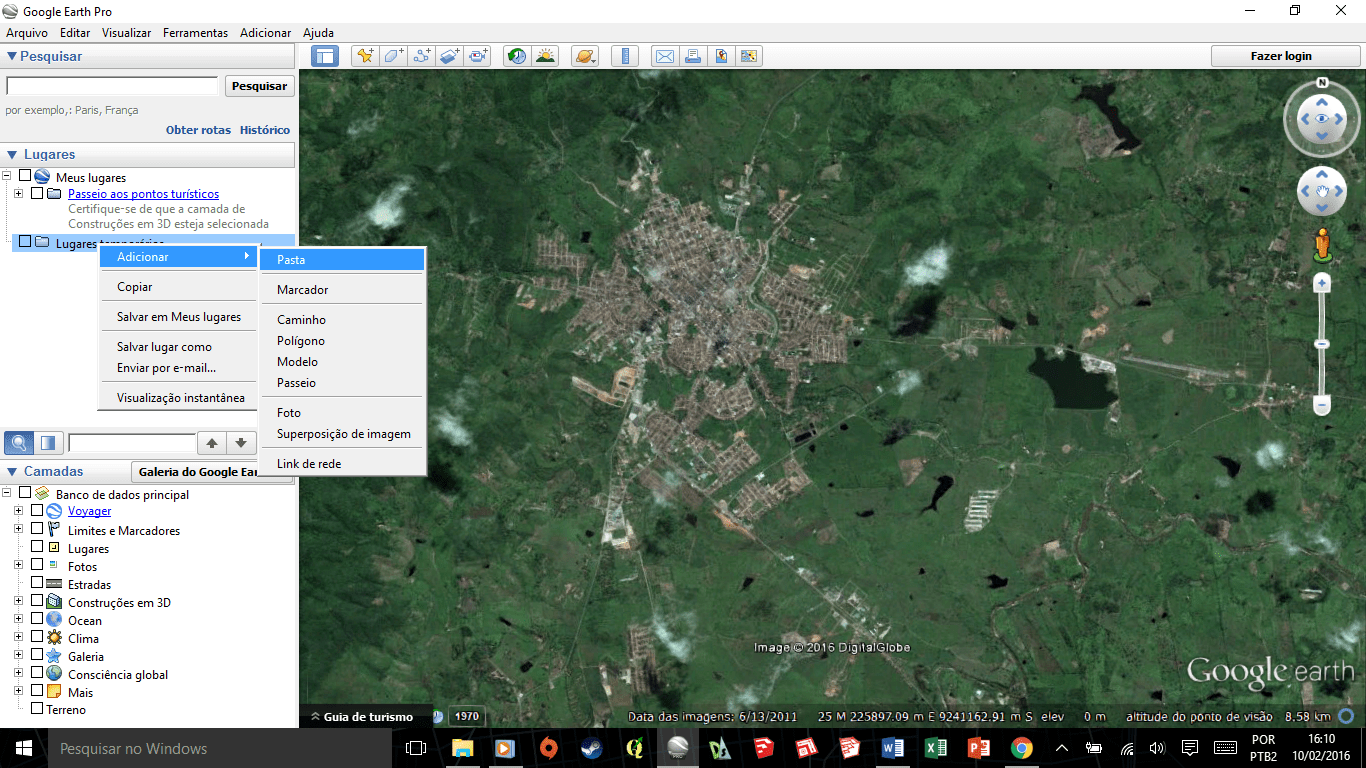Click the Email envelope toolbar icon

pos(665,56)
